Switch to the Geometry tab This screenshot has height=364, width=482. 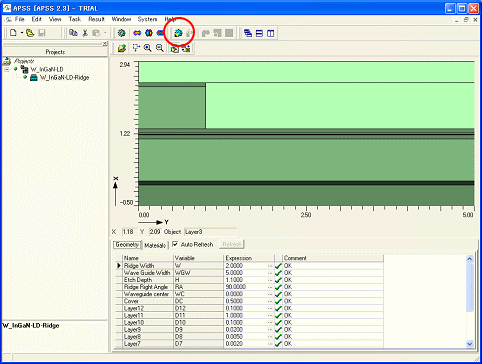[x=127, y=244]
